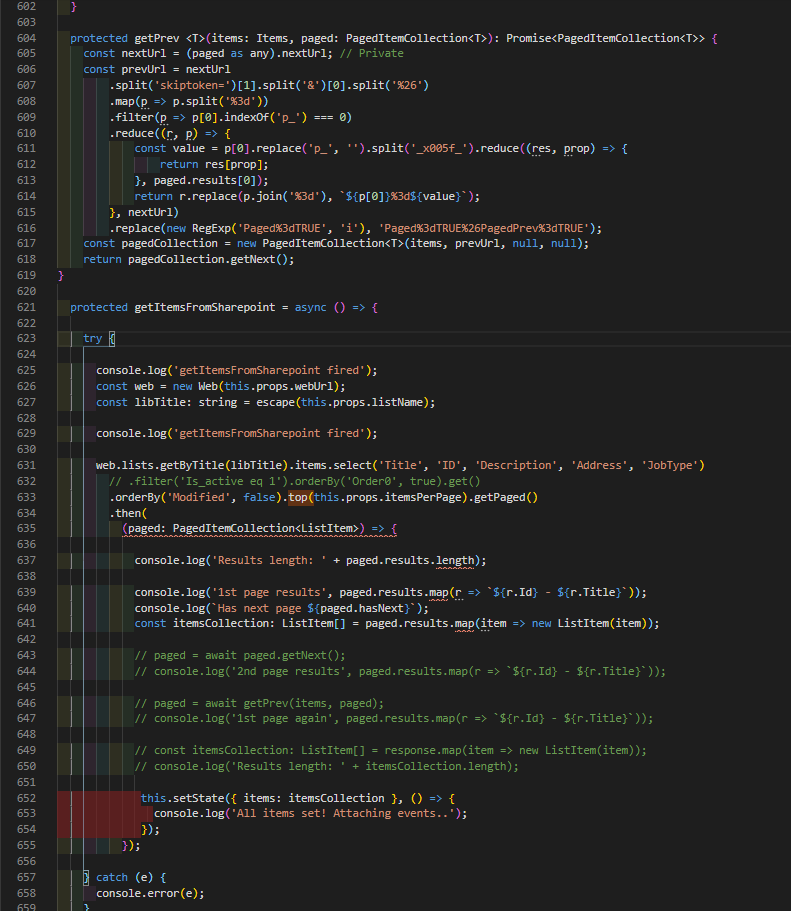Click the '// Private' comment on line 605
The height and width of the screenshot is (911, 791).
click(x=372, y=53)
